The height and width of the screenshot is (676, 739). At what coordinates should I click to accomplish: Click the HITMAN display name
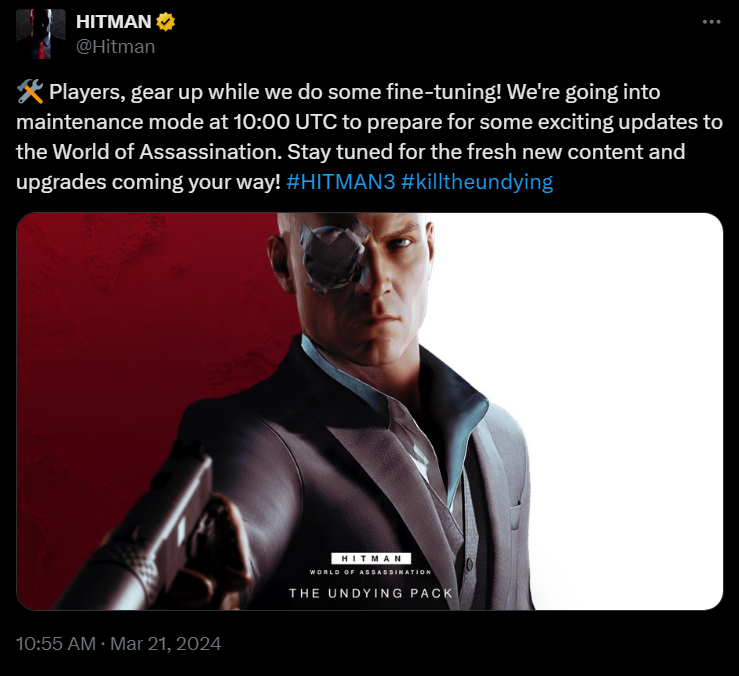[113, 22]
